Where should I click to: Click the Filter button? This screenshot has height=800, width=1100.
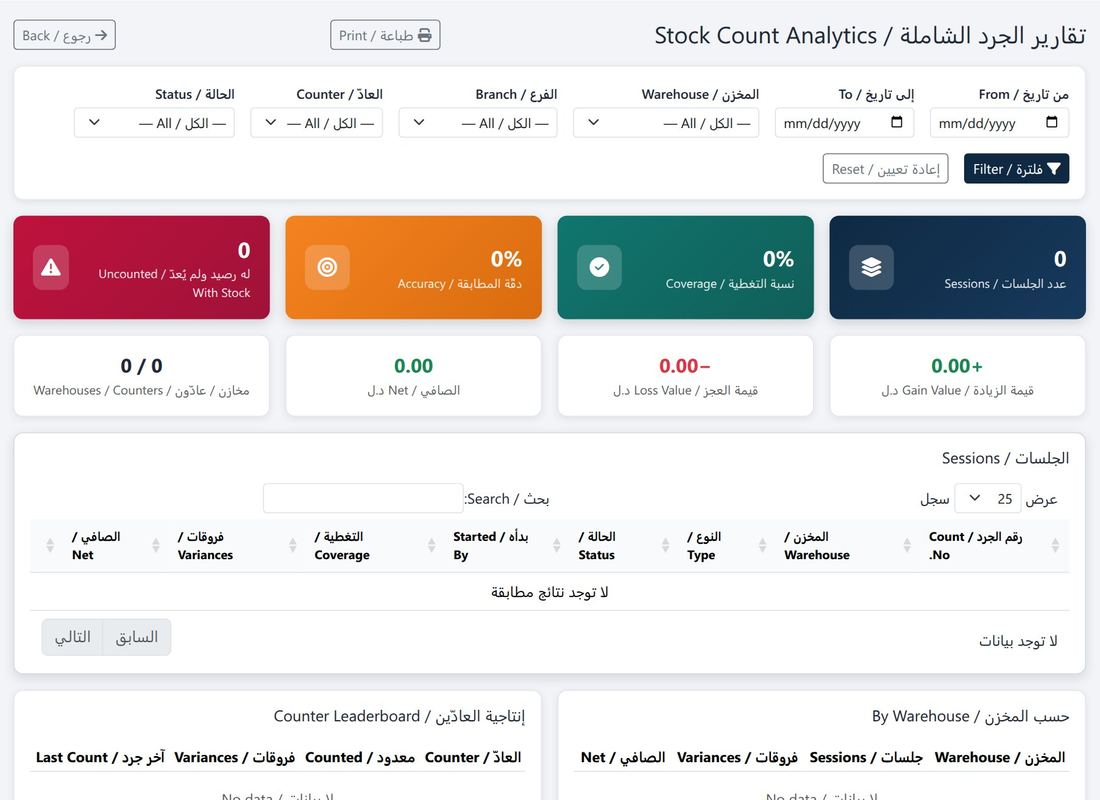1017,168
